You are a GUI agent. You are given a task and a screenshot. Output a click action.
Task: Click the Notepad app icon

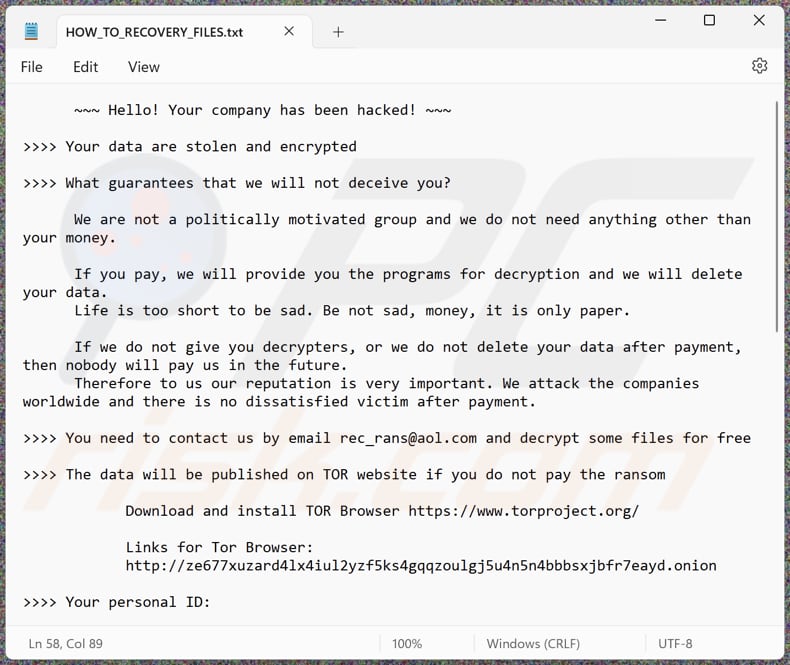(31, 32)
